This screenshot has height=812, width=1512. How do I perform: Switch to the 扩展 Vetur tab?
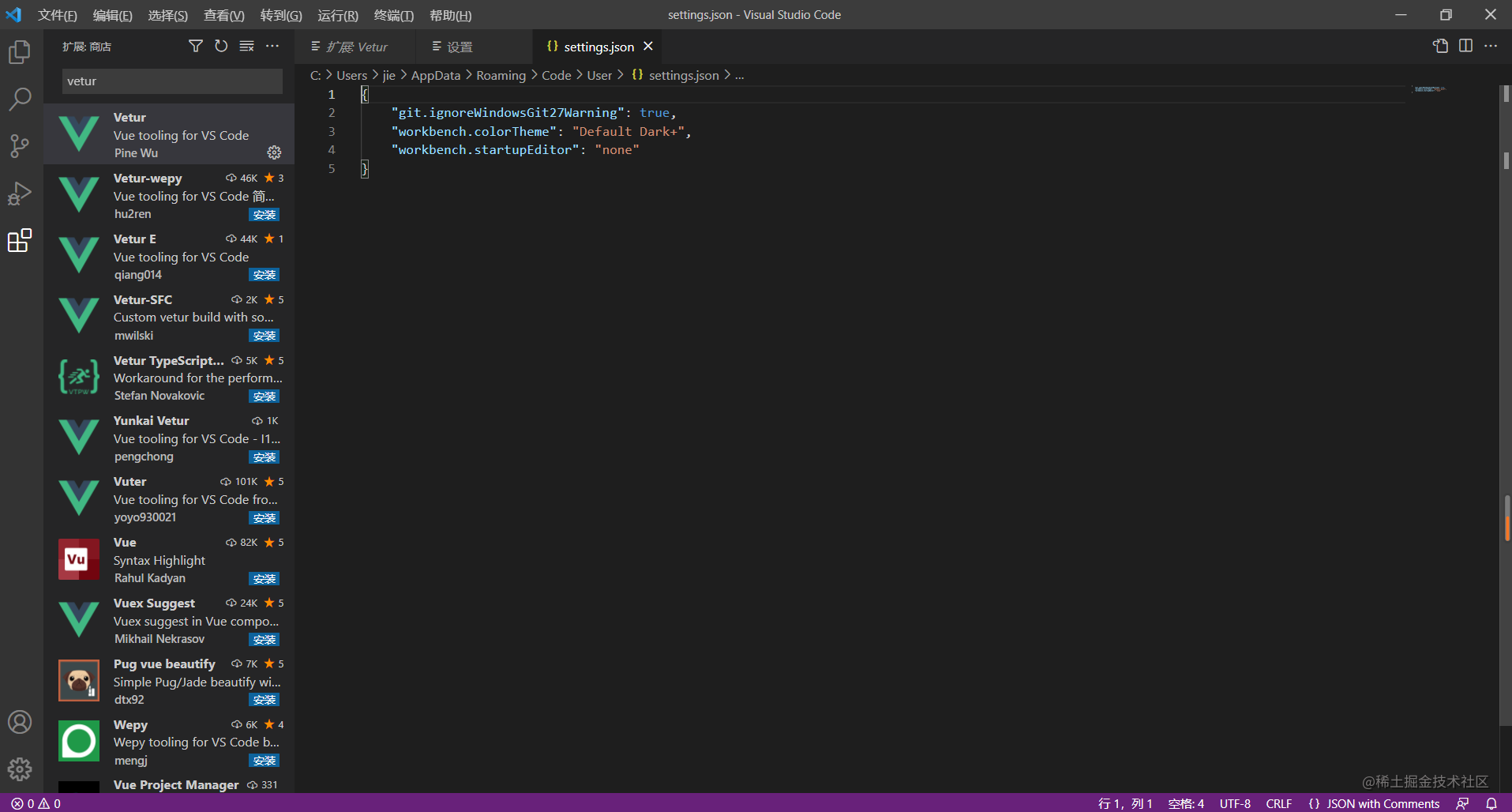(x=355, y=47)
